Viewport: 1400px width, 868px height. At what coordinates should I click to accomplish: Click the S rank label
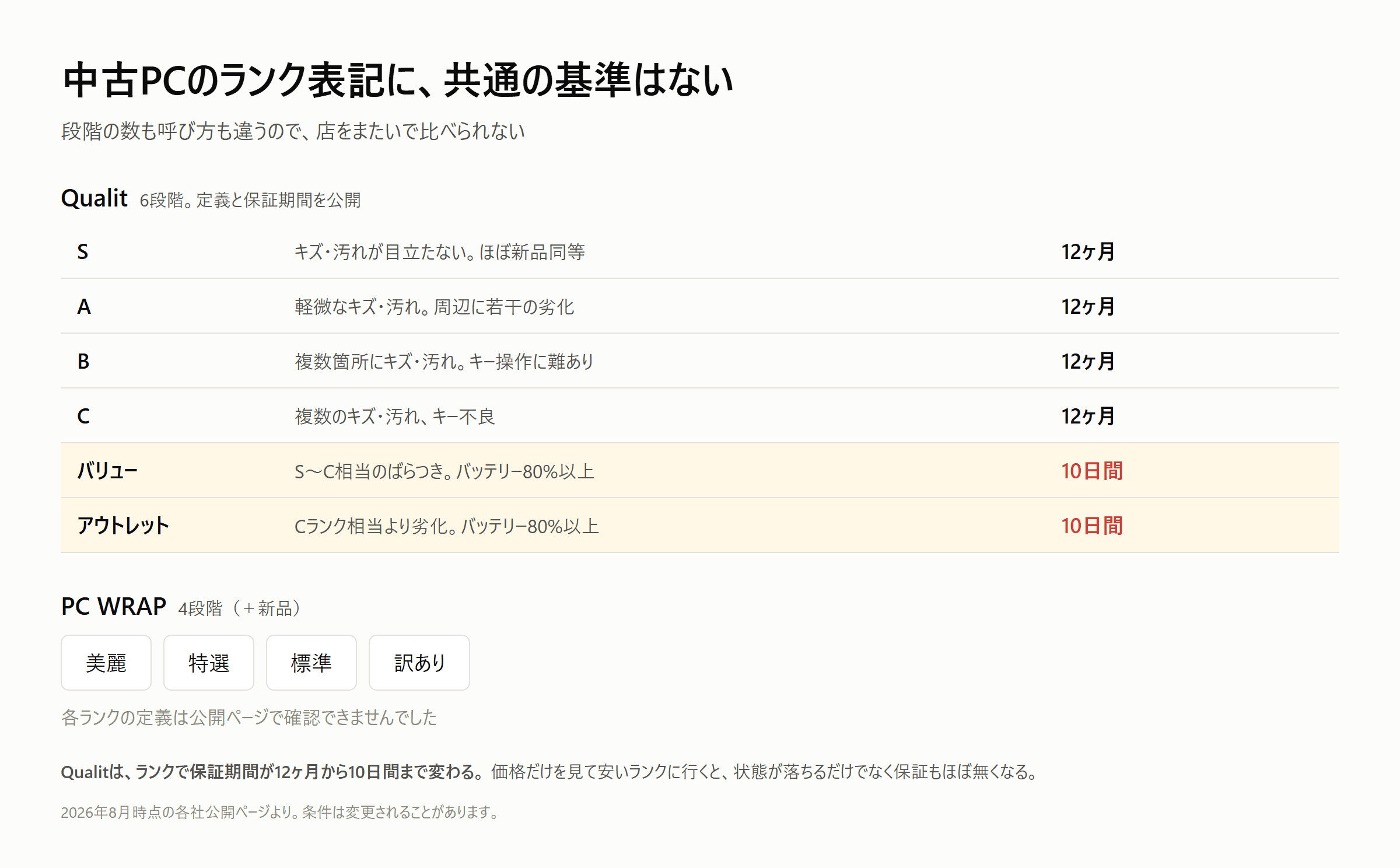point(83,252)
